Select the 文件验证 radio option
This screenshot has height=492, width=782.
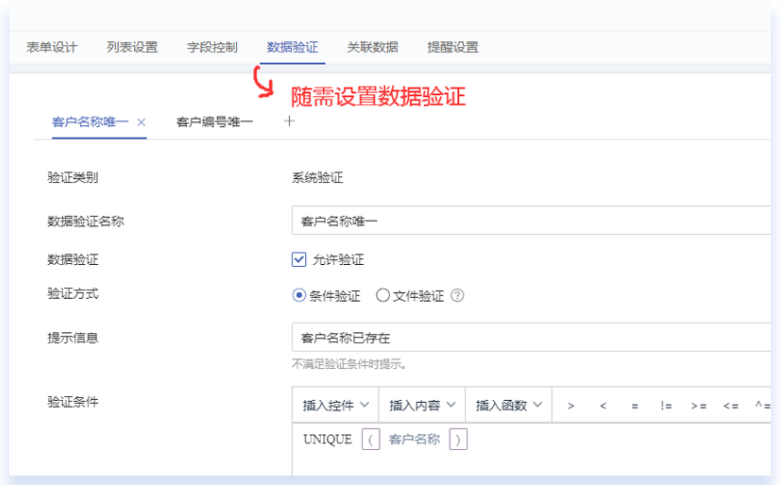pos(382,296)
